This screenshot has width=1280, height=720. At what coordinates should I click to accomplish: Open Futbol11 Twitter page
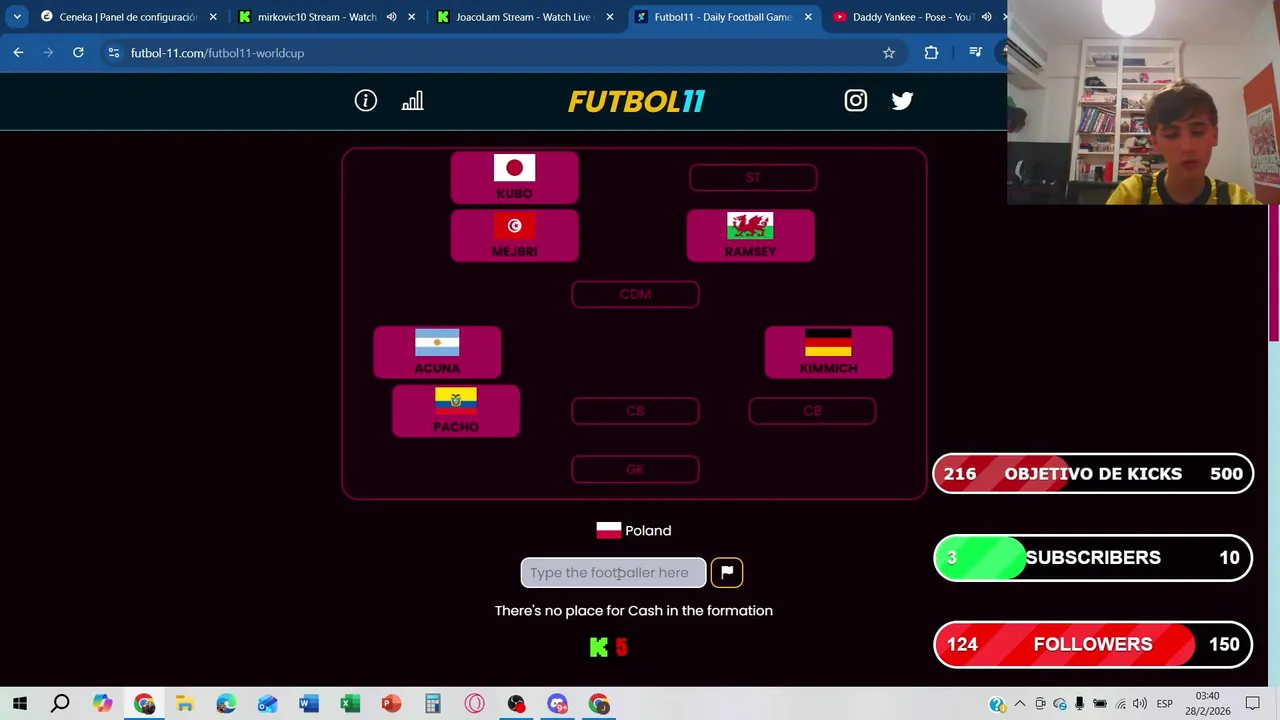[x=902, y=100]
